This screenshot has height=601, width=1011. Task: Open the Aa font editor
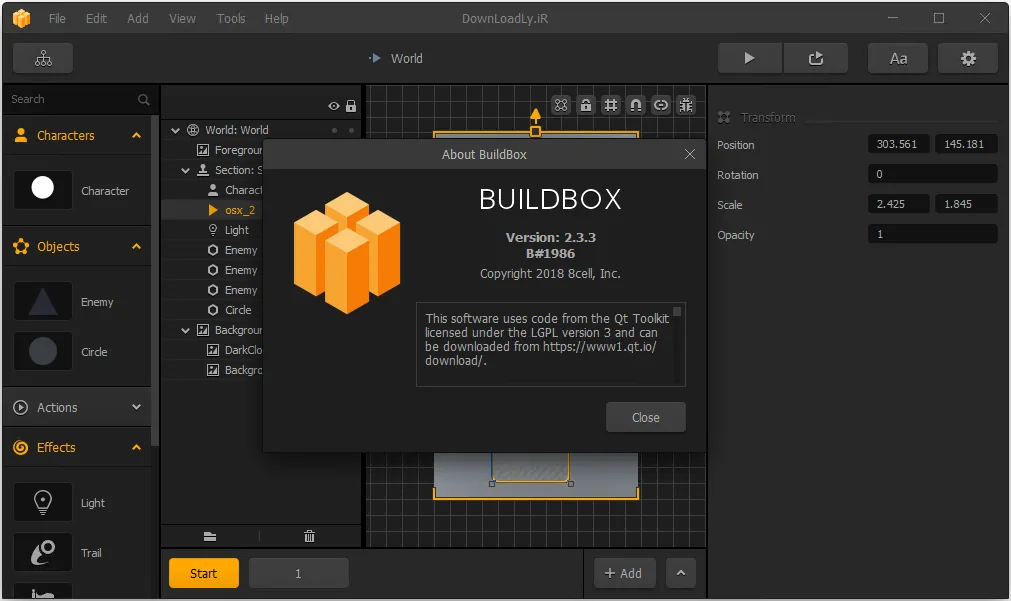tap(898, 59)
